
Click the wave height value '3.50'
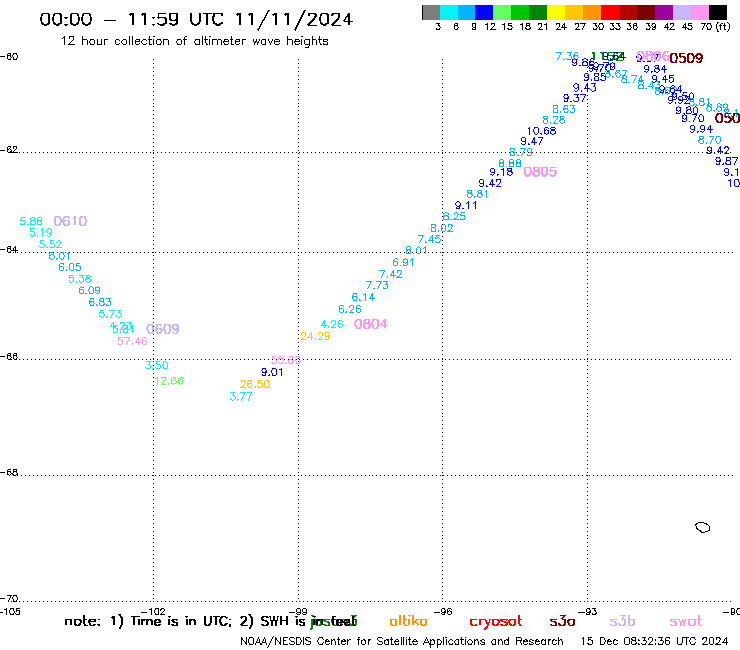157,365
